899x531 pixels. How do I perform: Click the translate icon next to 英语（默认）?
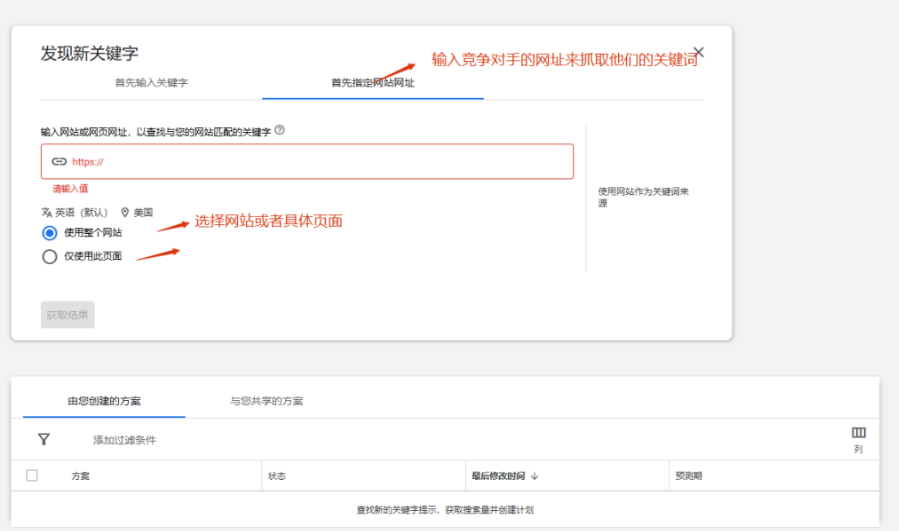click(x=46, y=212)
